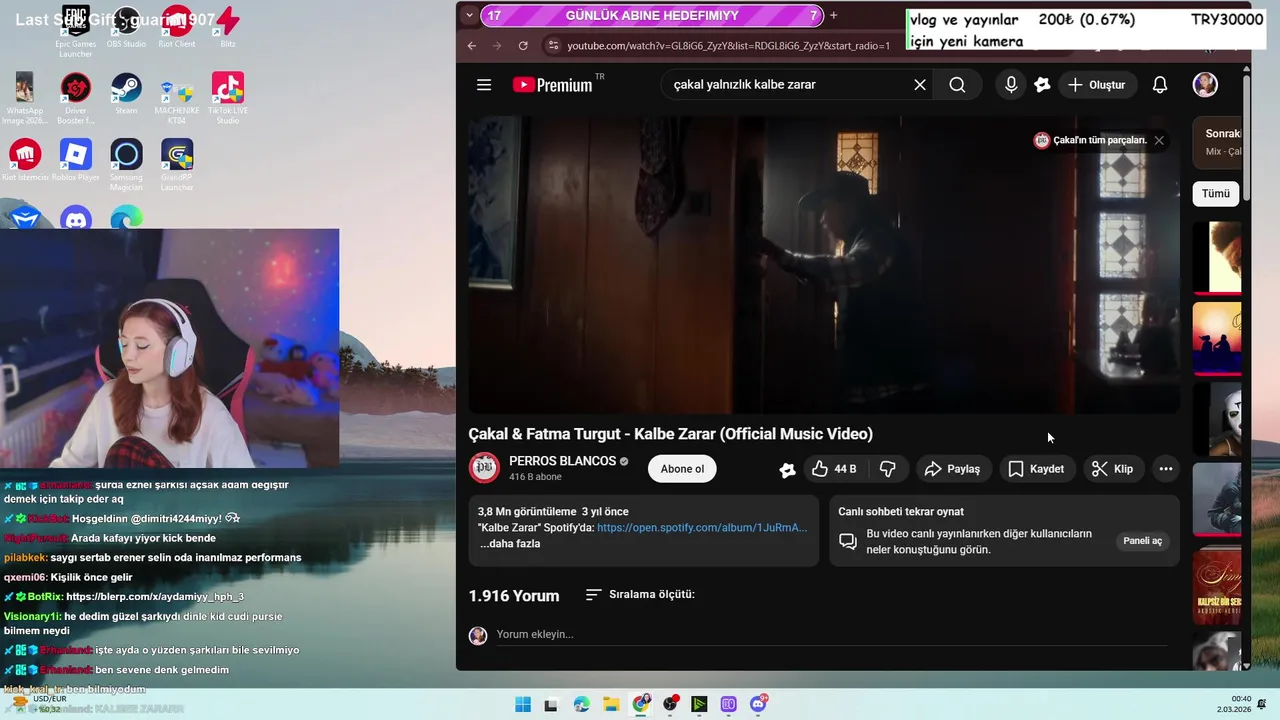
Task: Like the video with 44 B
Action: (834, 469)
